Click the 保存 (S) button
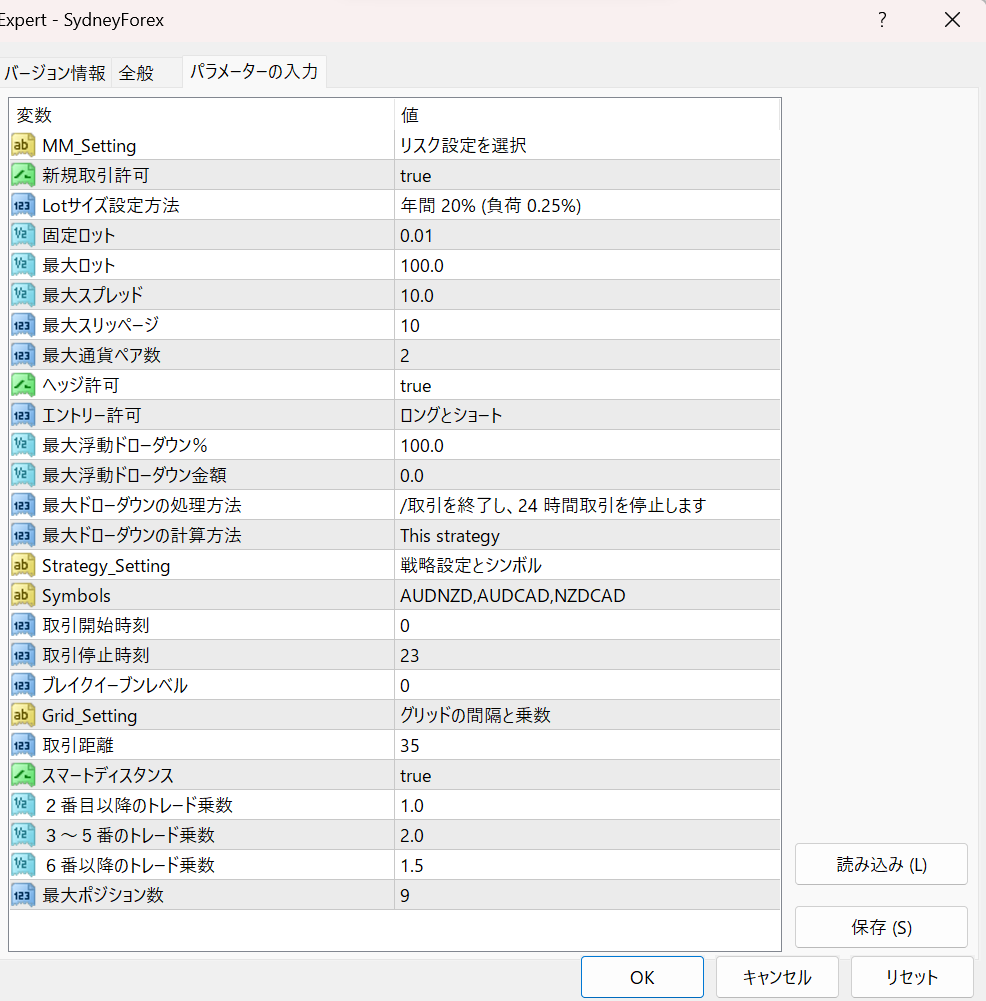 881,927
